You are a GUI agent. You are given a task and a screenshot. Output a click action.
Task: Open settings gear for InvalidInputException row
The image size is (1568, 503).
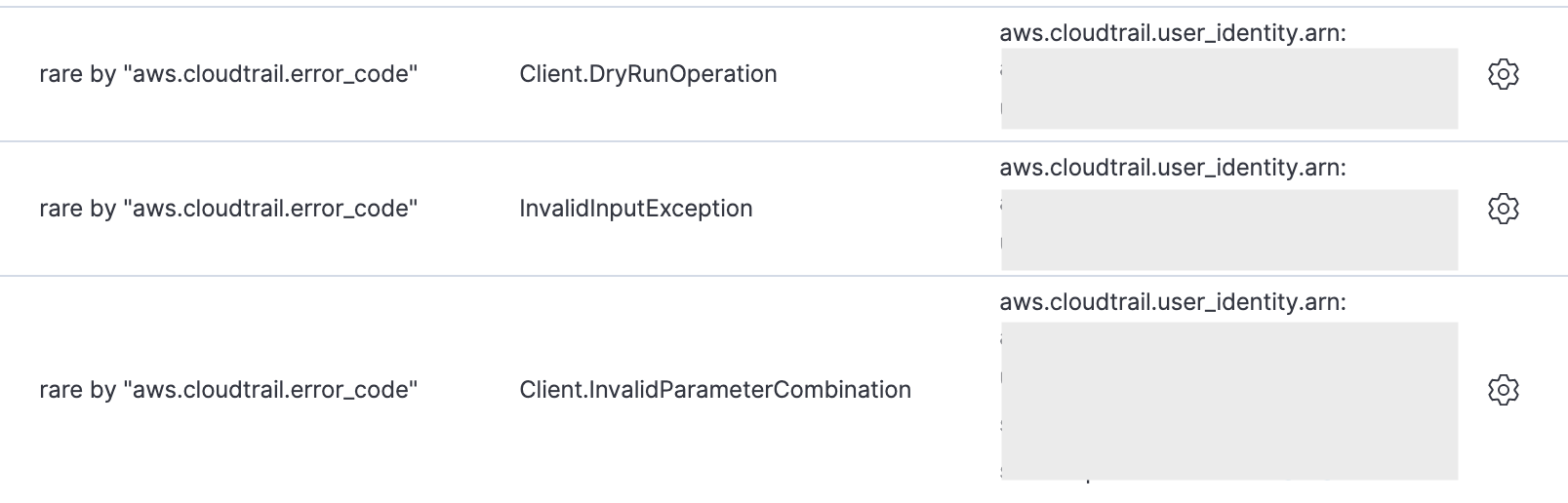[1503, 209]
